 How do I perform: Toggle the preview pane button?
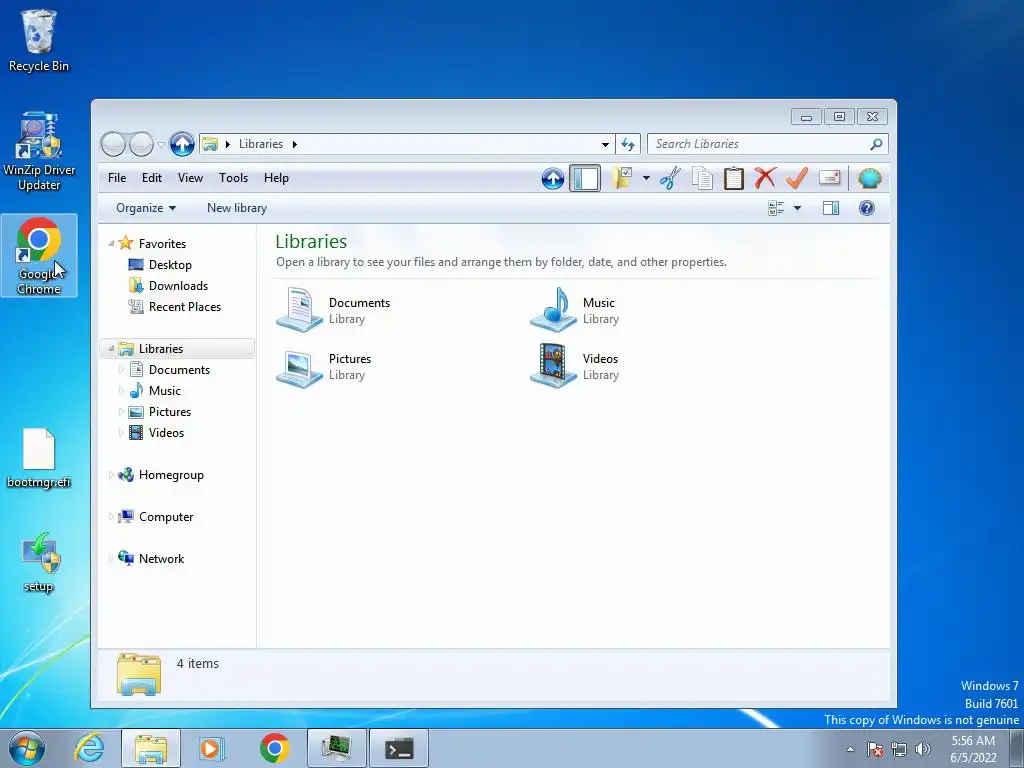pos(831,208)
